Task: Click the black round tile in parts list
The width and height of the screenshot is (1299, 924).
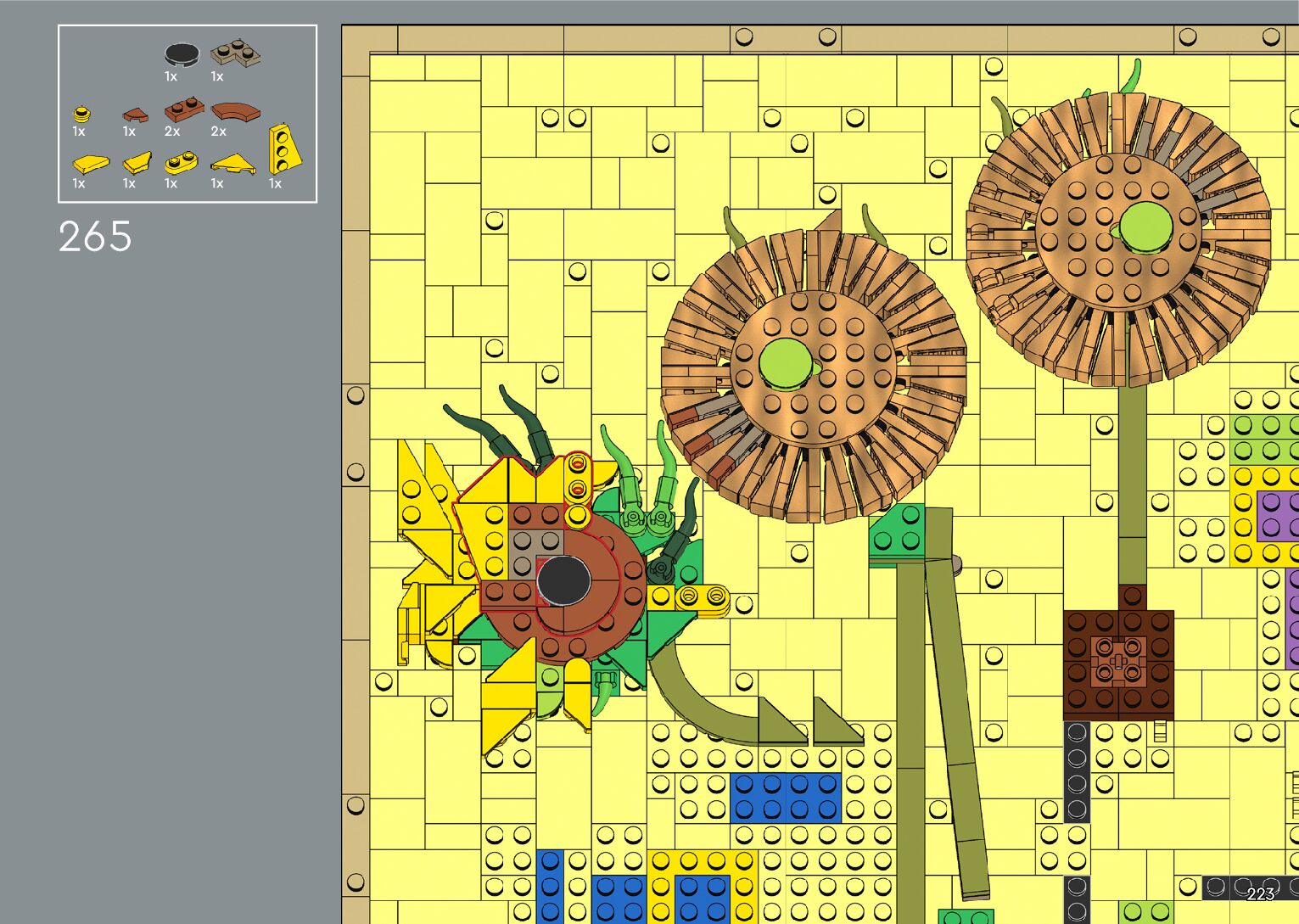Action: 181,55
